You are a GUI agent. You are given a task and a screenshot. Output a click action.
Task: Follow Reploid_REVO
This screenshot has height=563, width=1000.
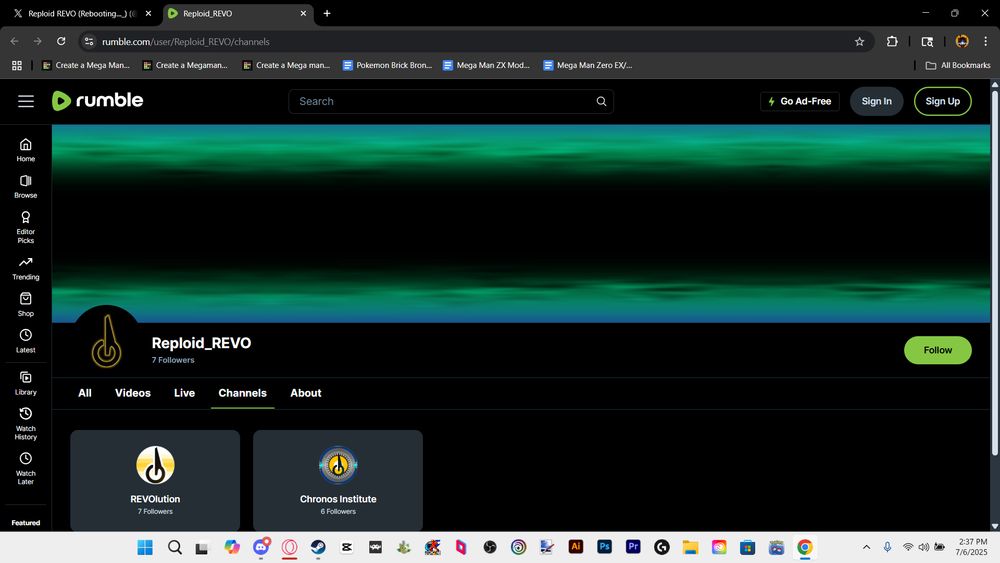[938, 350]
